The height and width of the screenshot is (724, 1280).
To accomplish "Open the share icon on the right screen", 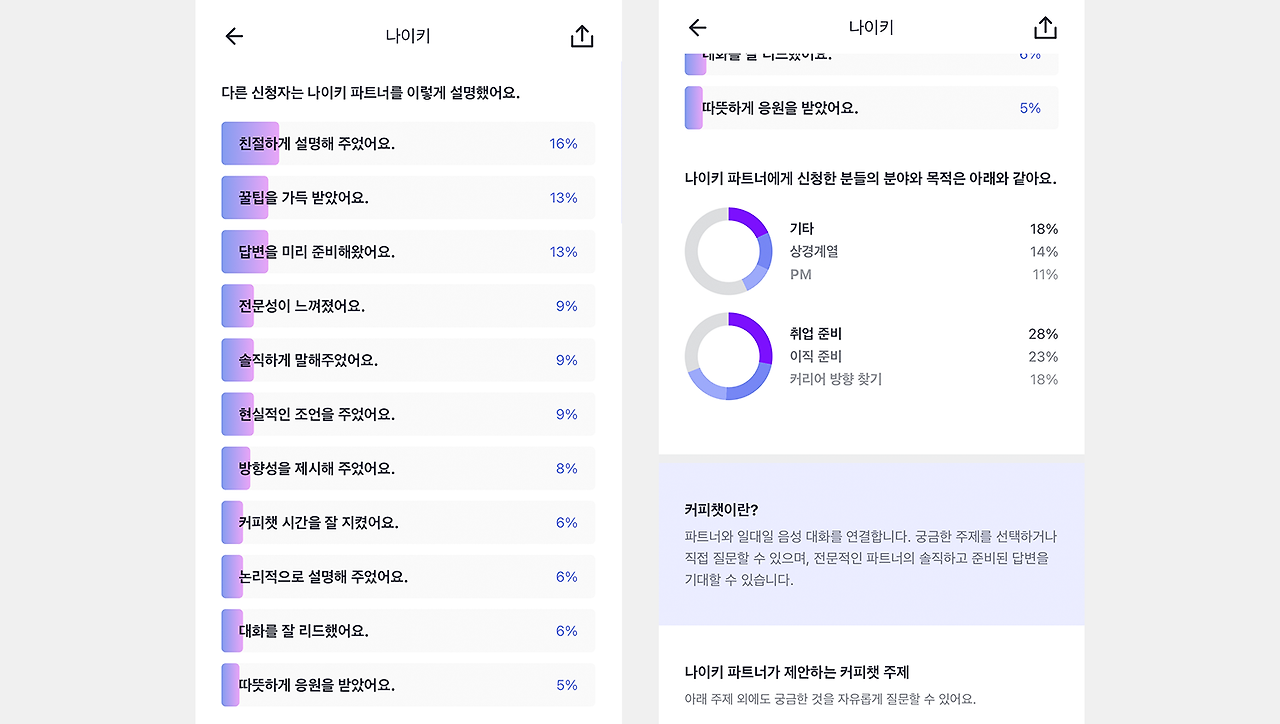I will pyautogui.click(x=1045, y=28).
